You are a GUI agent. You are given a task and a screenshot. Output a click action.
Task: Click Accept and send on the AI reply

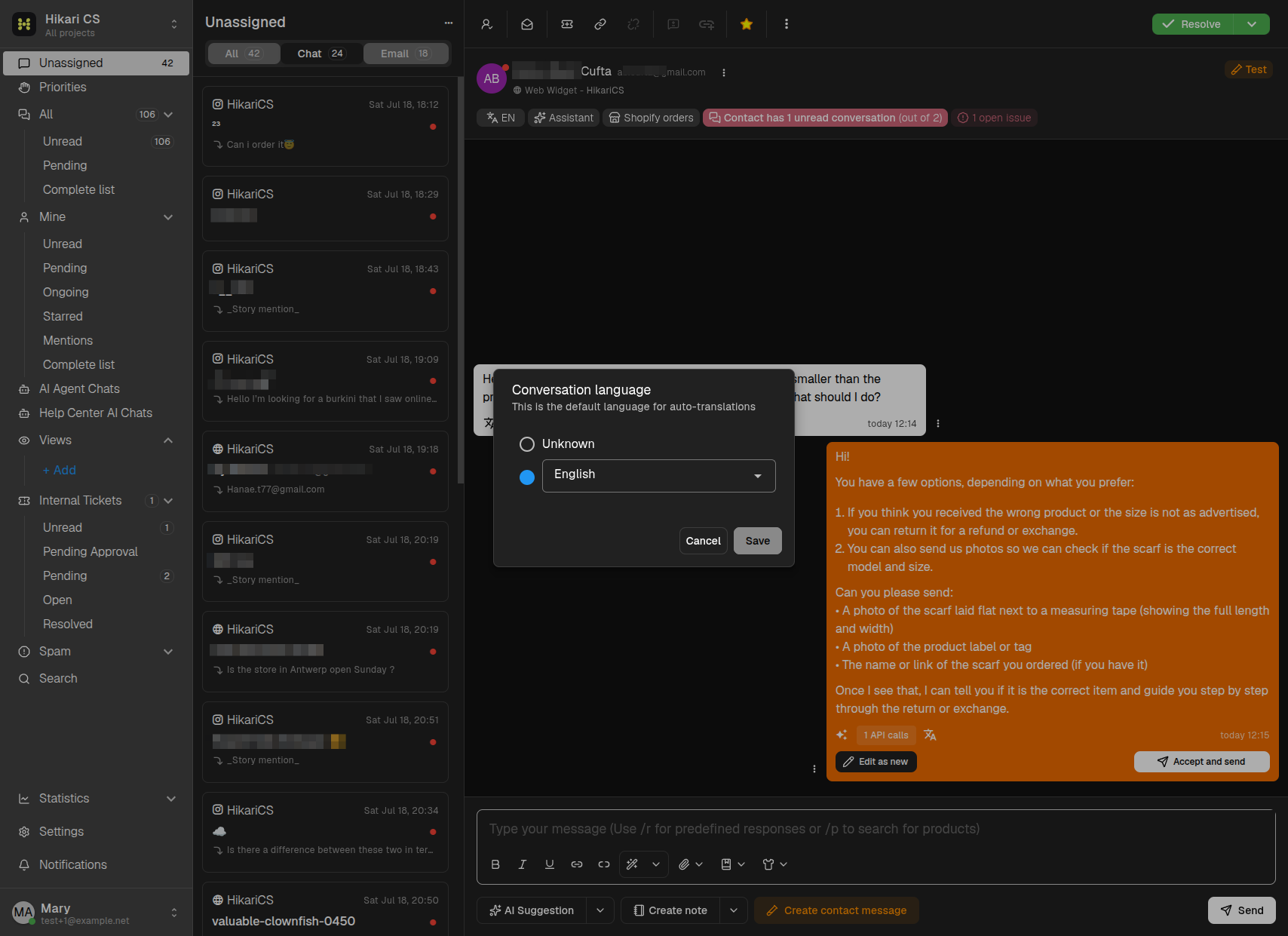coord(1202,762)
